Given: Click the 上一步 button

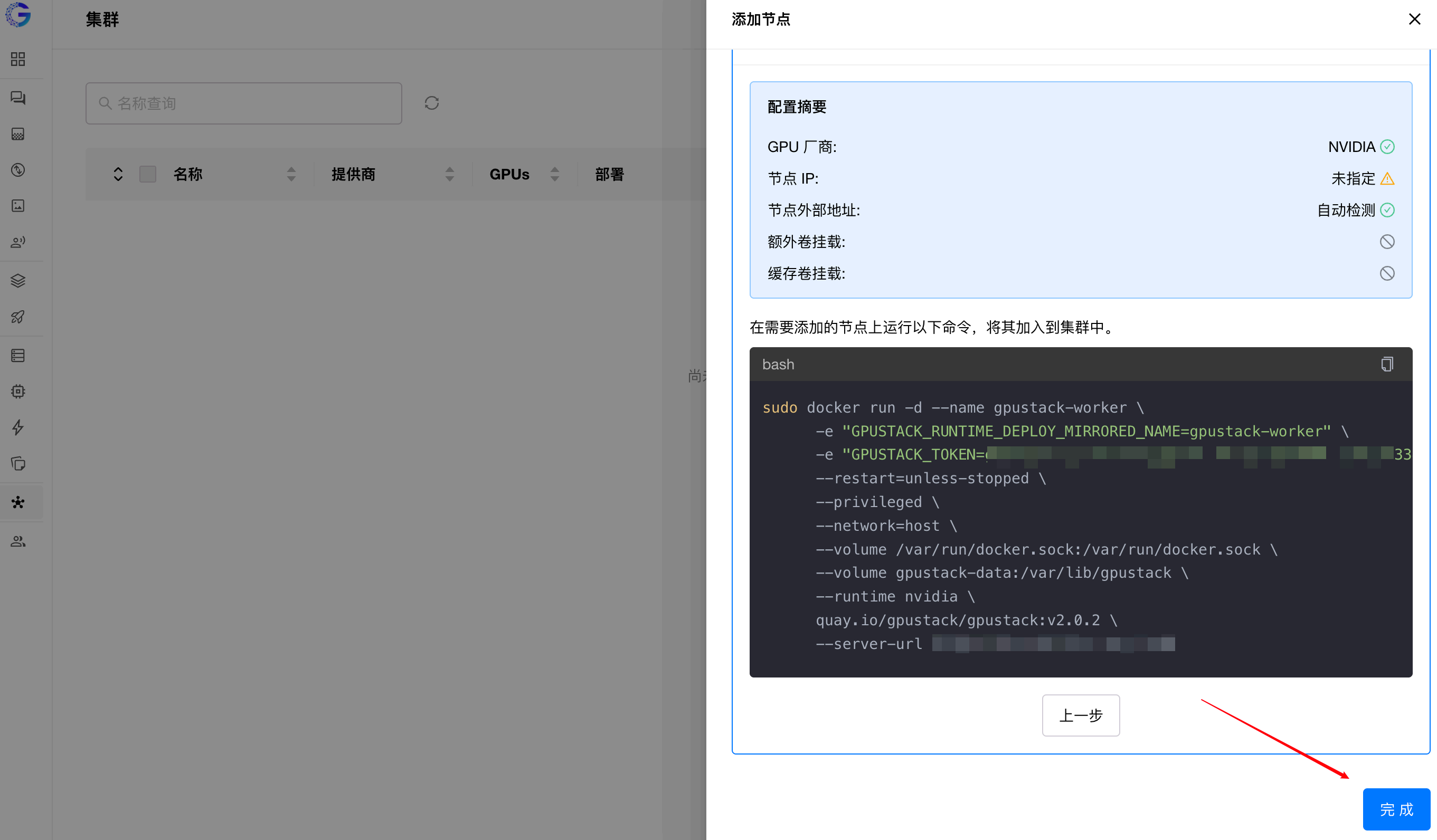Looking at the screenshot, I should pyautogui.click(x=1081, y=715).
